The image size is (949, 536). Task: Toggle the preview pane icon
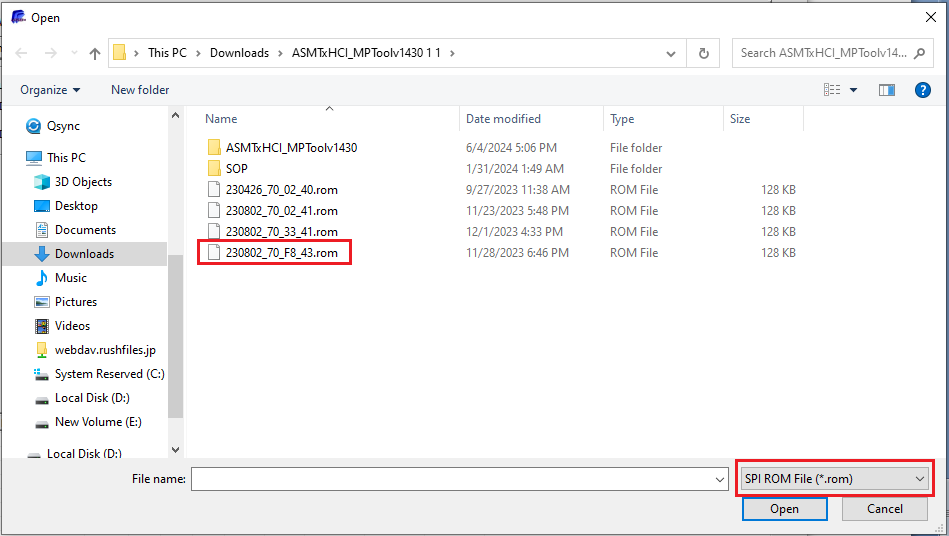point(886,90)
